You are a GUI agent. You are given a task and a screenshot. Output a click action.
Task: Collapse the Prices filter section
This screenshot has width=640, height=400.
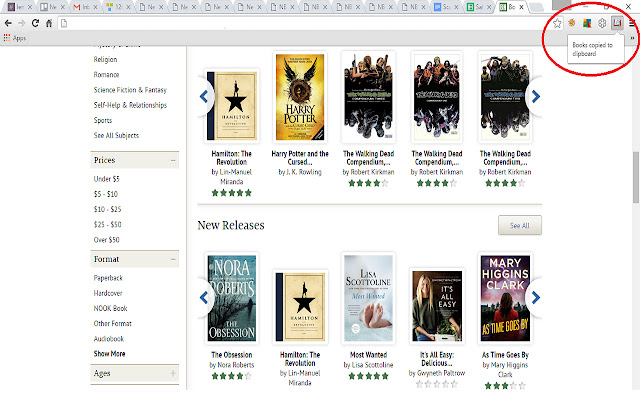[173, 160]
